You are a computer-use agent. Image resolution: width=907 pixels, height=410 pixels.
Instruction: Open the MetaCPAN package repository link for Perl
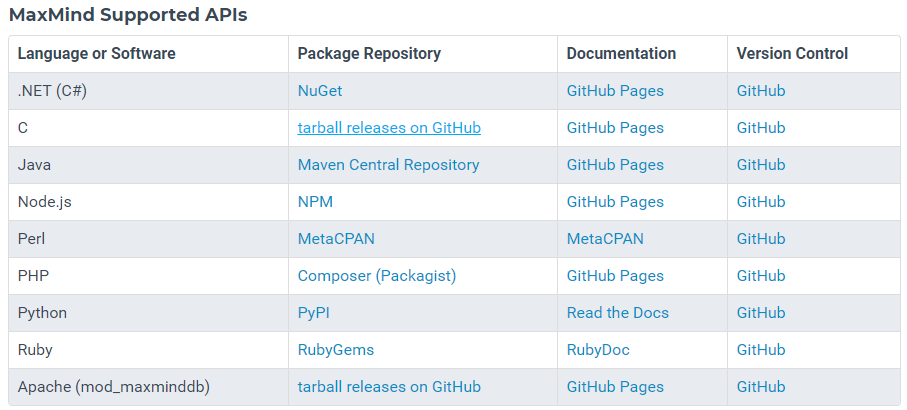coord(336,239)
